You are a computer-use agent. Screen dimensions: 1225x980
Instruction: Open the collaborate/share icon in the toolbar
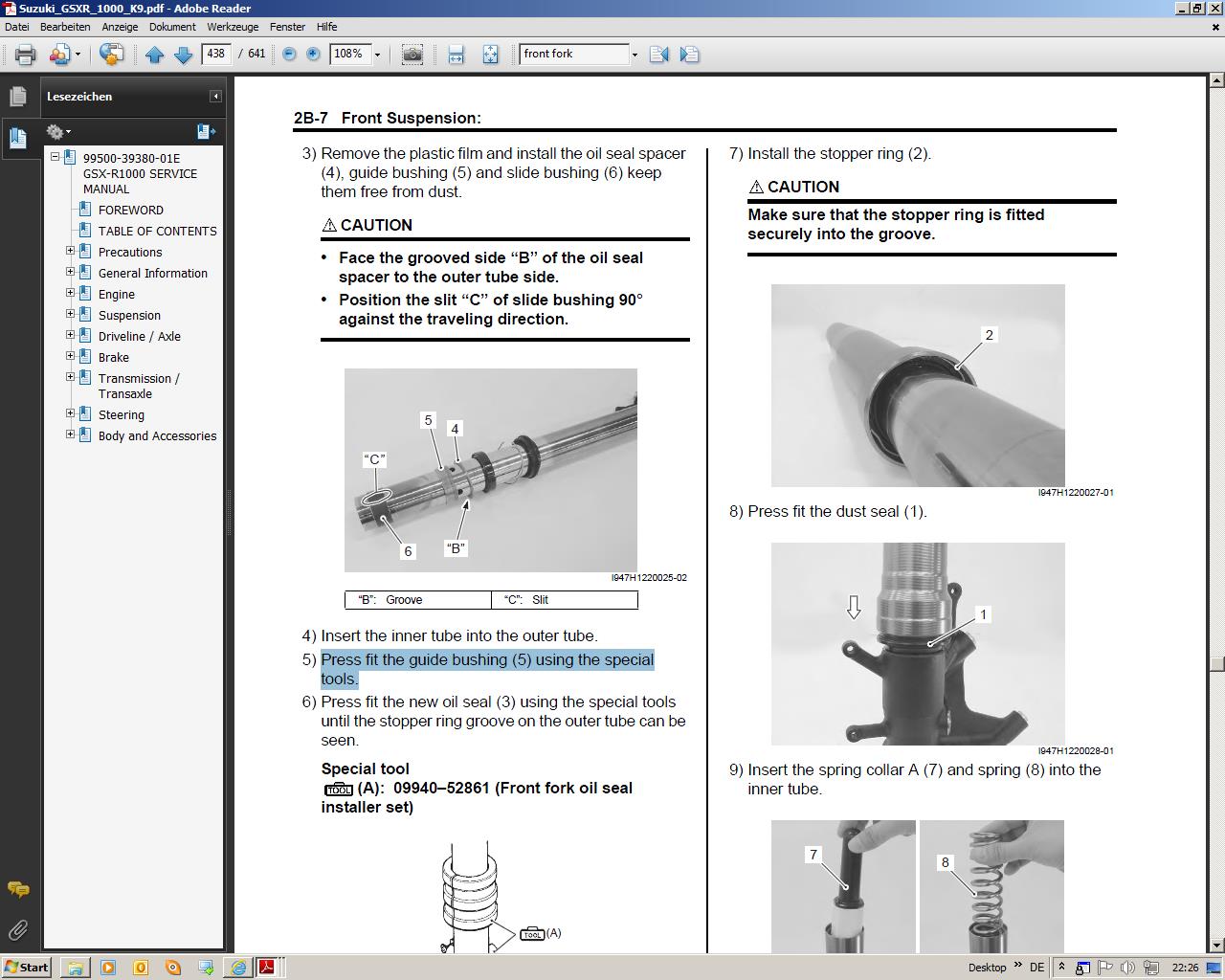point(59,55)
